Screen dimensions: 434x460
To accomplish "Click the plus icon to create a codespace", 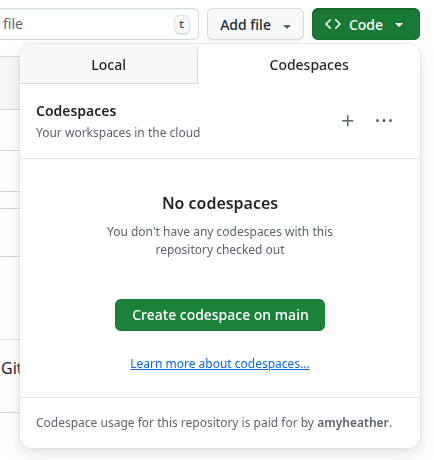I will tap(347, 121).
